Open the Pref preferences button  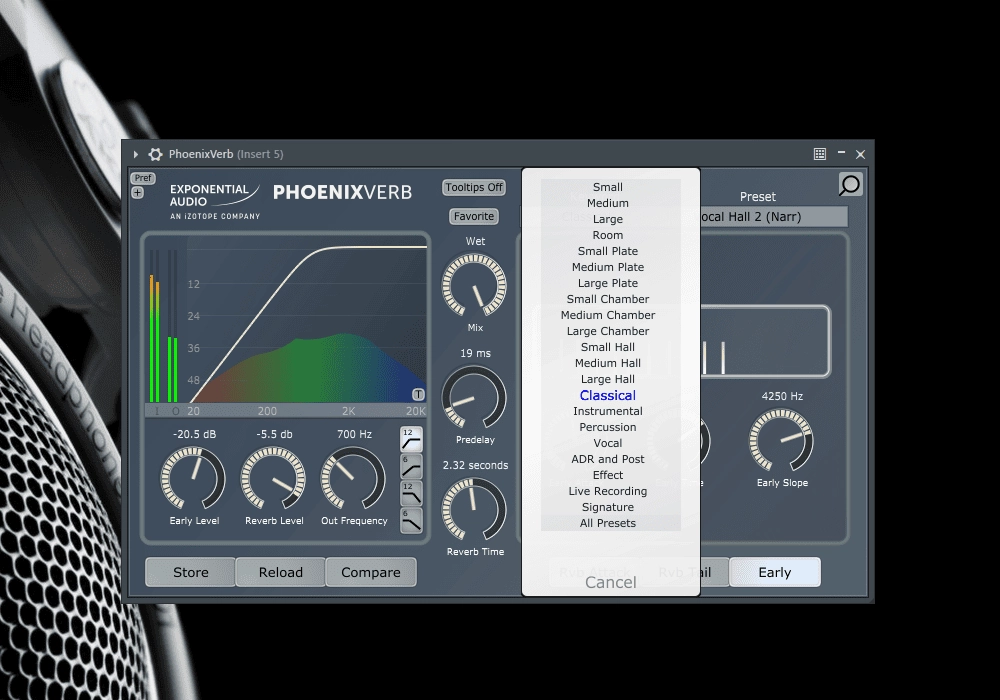tap(143, 178)
